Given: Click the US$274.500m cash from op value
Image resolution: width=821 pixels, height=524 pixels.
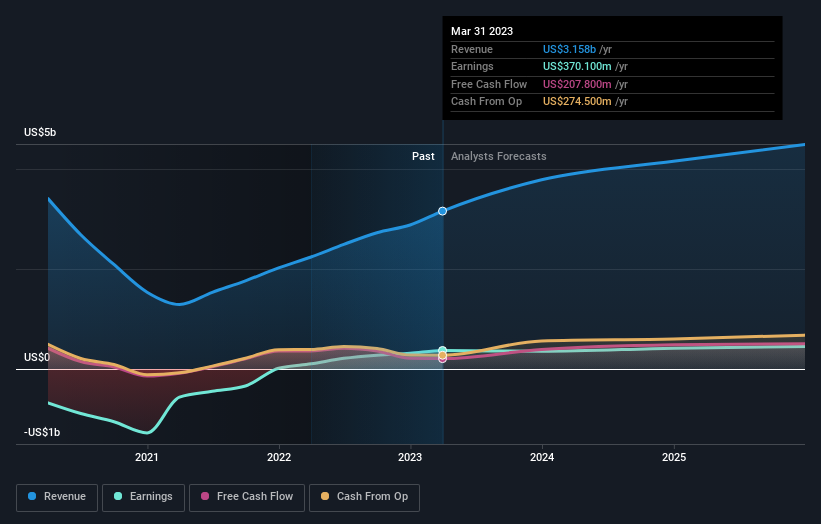Looking at the screenshot, I should pyautogui.click(x=577, y=102).
